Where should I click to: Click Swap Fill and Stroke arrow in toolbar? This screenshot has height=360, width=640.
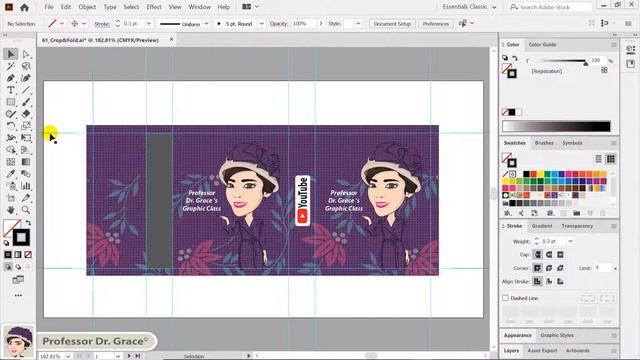28,223
